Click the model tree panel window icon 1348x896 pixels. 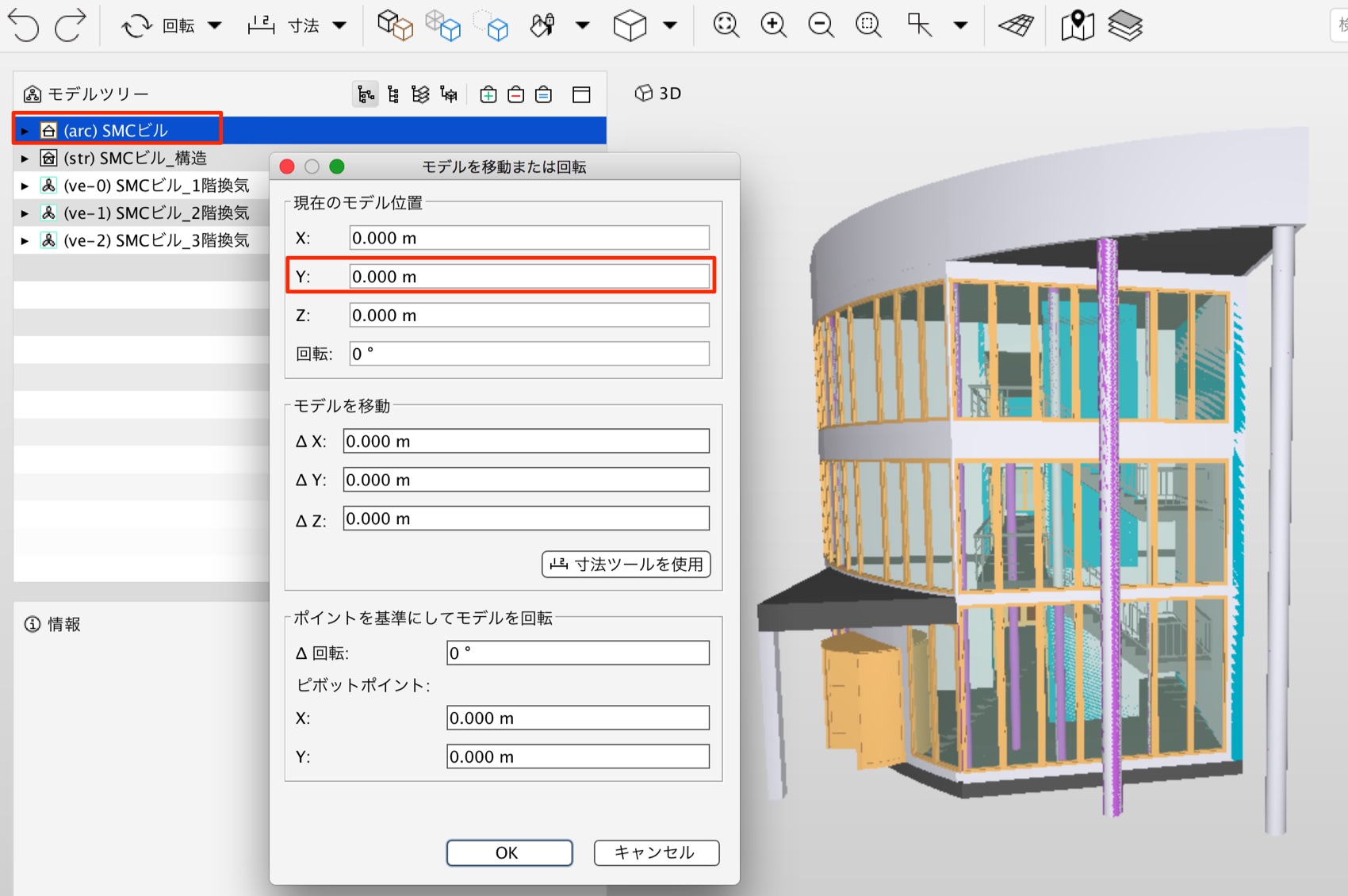[581, 94]
